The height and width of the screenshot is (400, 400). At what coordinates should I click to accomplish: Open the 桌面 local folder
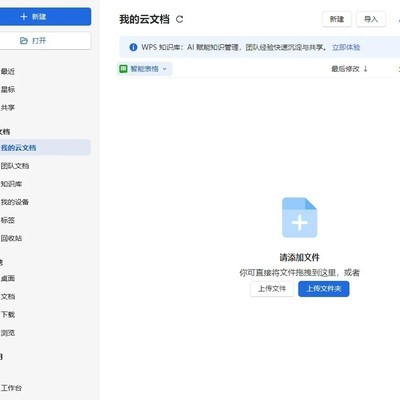pyautogui.click(x=8, y=278)
